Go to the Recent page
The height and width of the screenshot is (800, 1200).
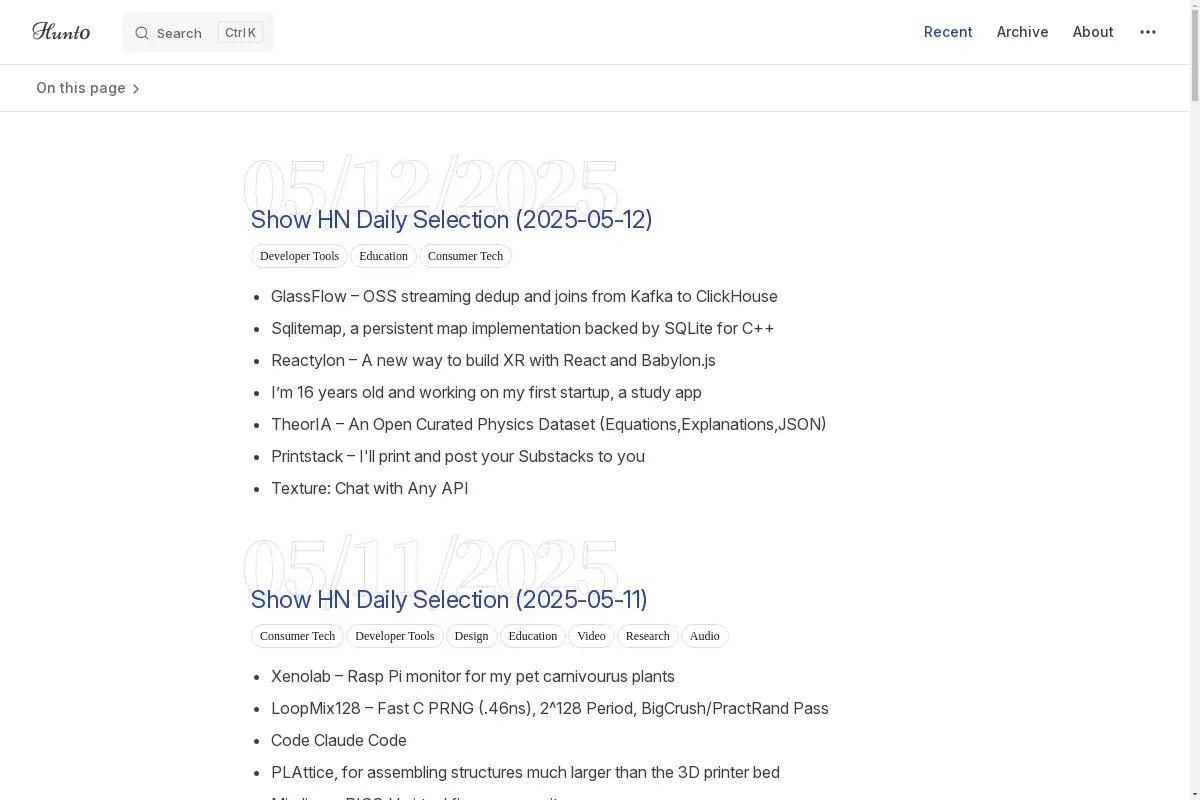[x=948, y=32]
